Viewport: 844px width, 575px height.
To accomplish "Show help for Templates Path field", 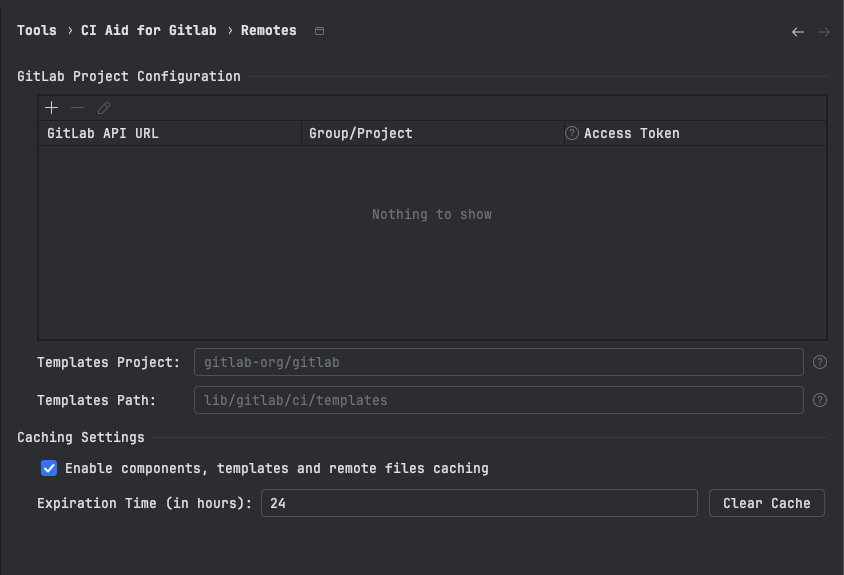I will 820,400.
